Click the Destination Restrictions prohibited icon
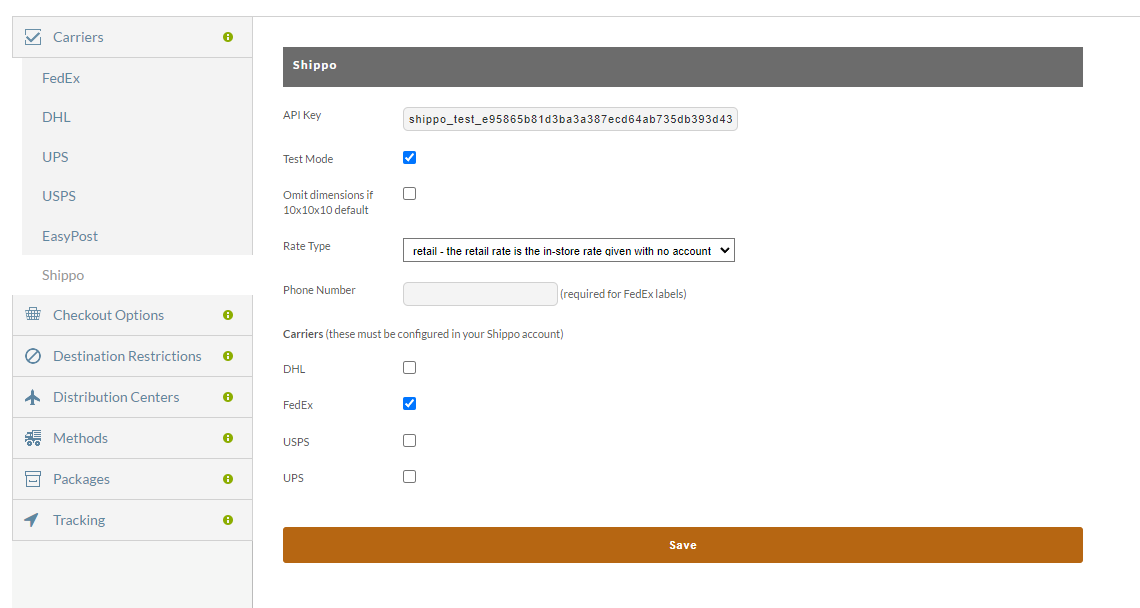Viewport: 1140px width, 608px height. [33, 356]
